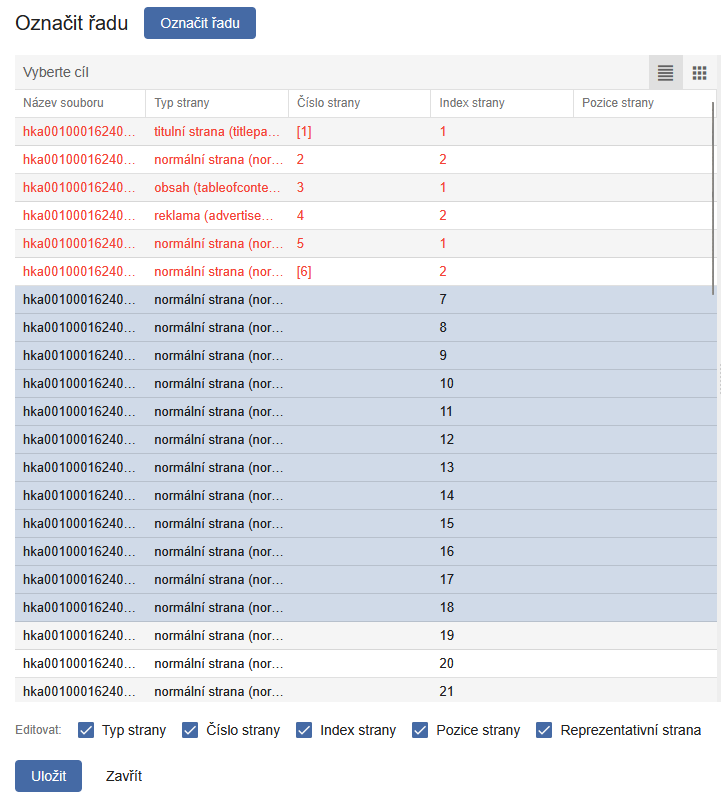
Task: Click the Pozice strany column header
Action: pyautogui.click(x=618, y=103)
